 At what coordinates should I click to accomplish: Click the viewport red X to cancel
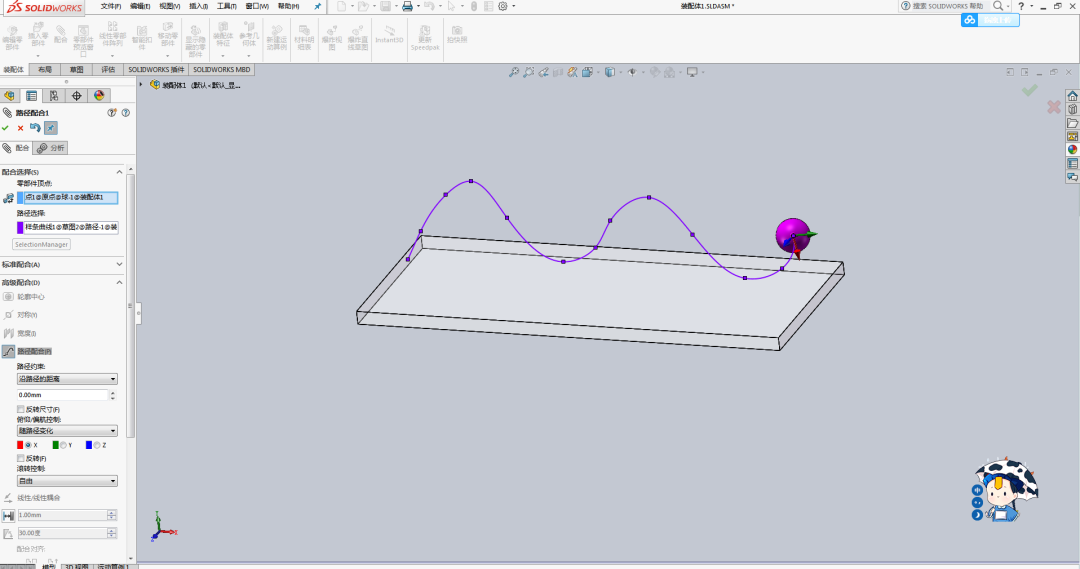point(1054,107)
